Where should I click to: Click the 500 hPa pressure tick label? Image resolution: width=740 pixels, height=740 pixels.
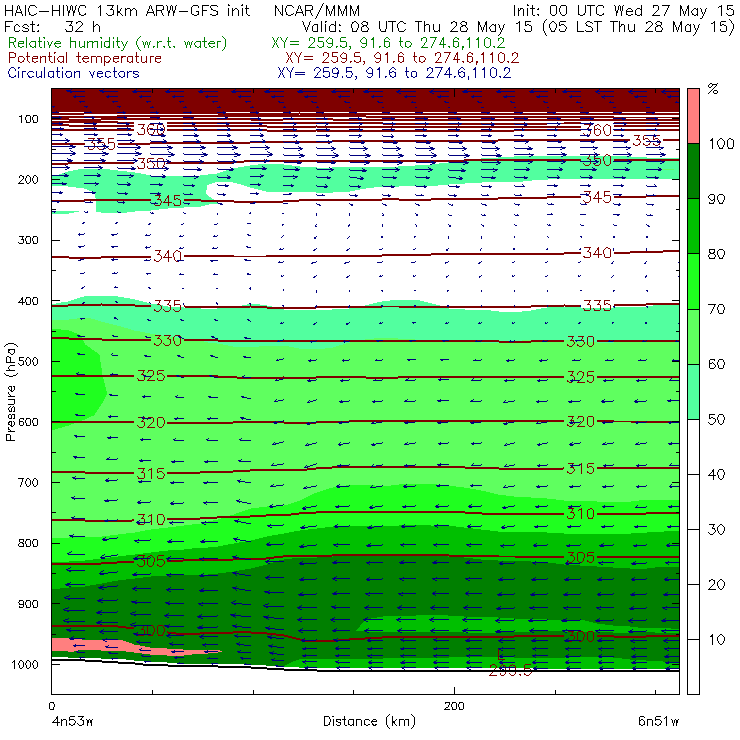(28, 361)
